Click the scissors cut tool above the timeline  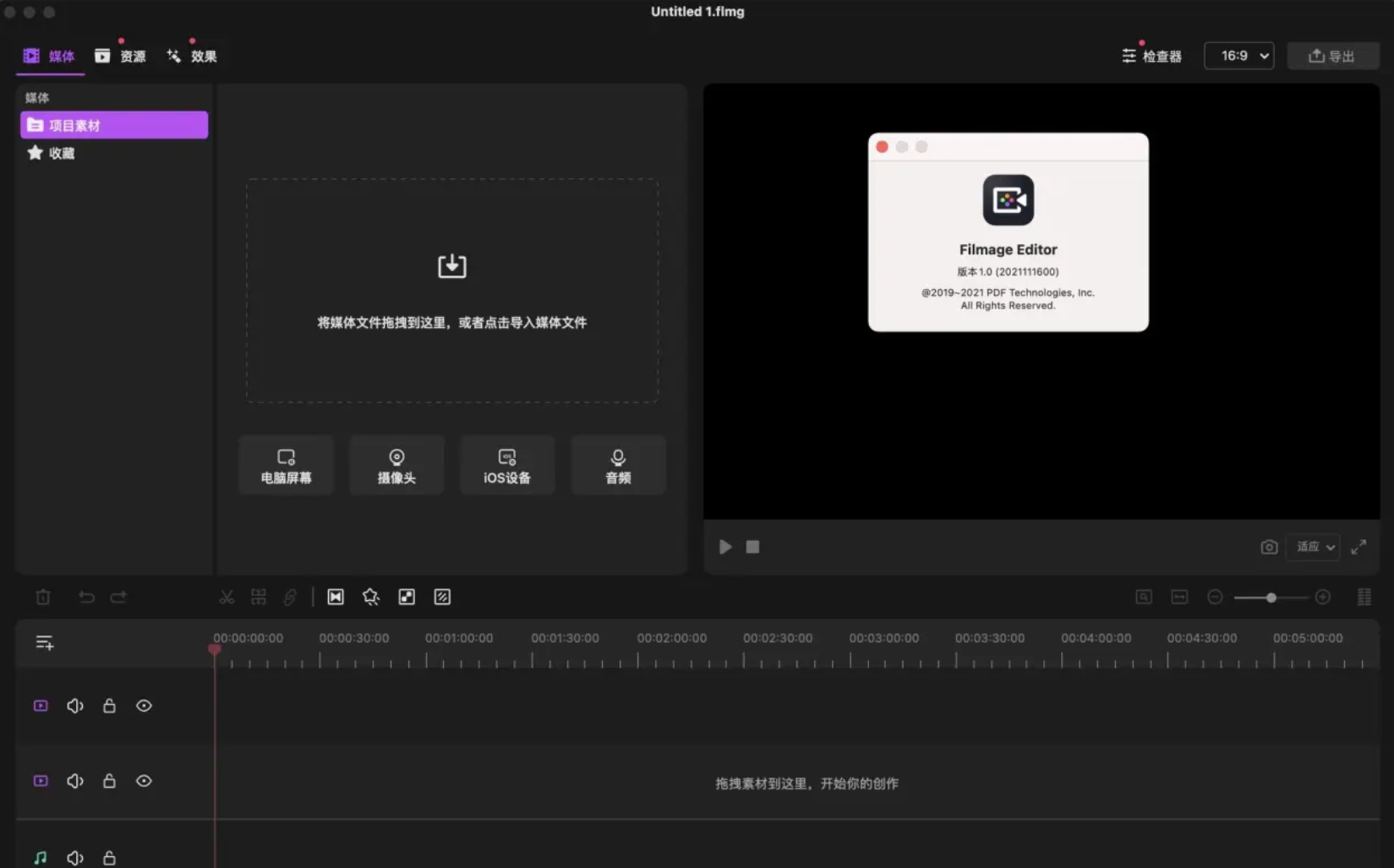226,597
